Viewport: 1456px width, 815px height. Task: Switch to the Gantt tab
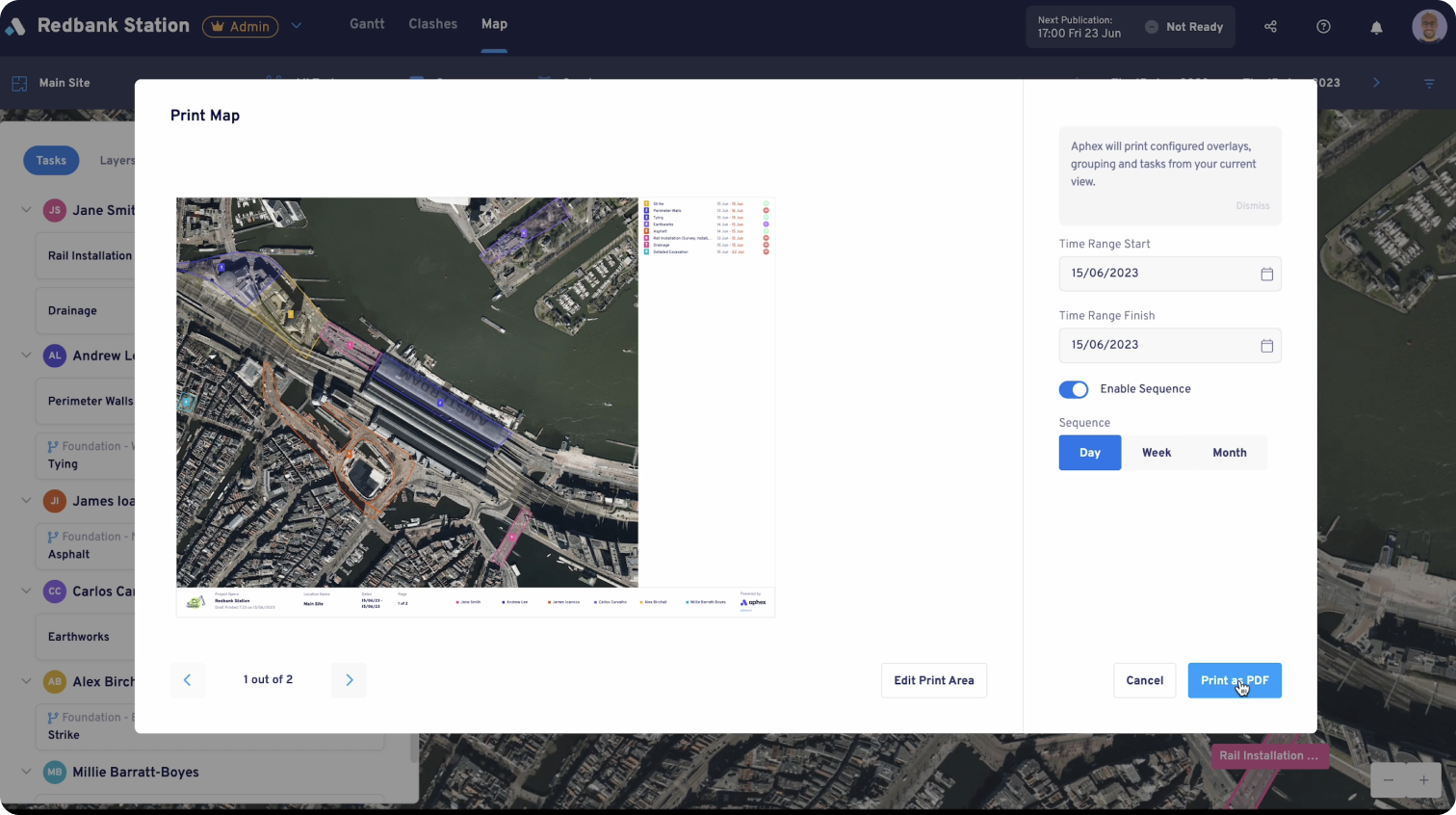point(367,24)
